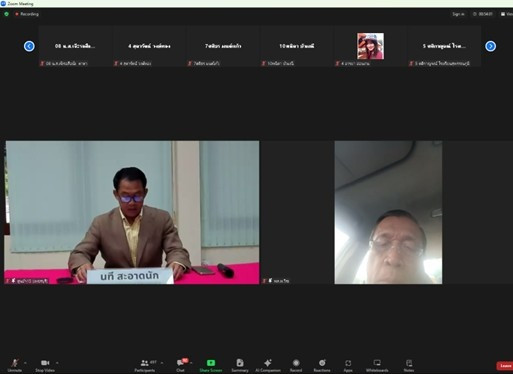This screenshot has width=513, height=374.
Task: Show previous participants with left arrow
Action: click(x=29, y=46)
